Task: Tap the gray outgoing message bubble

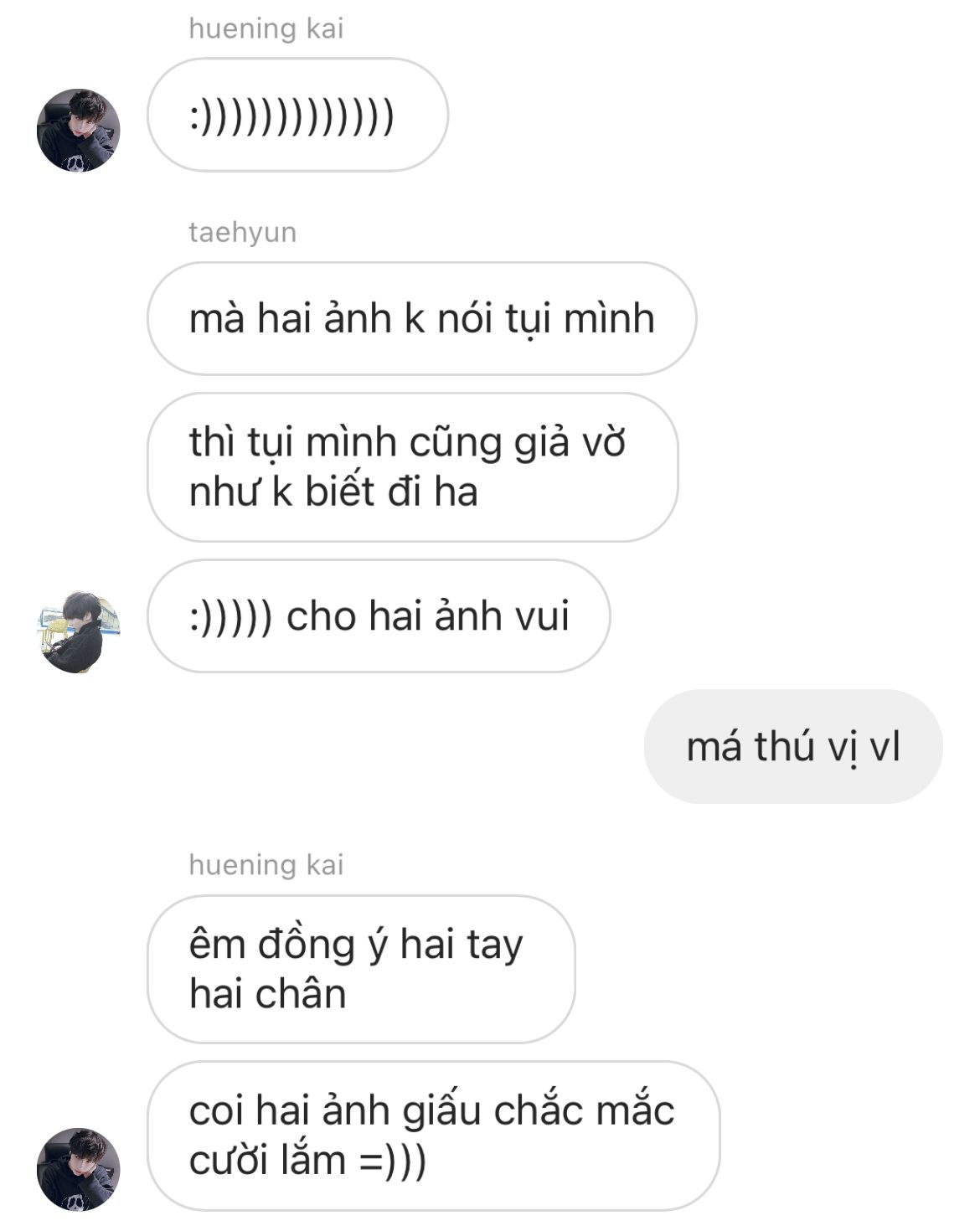Action: pyautogui.click(x=793, y=746)
